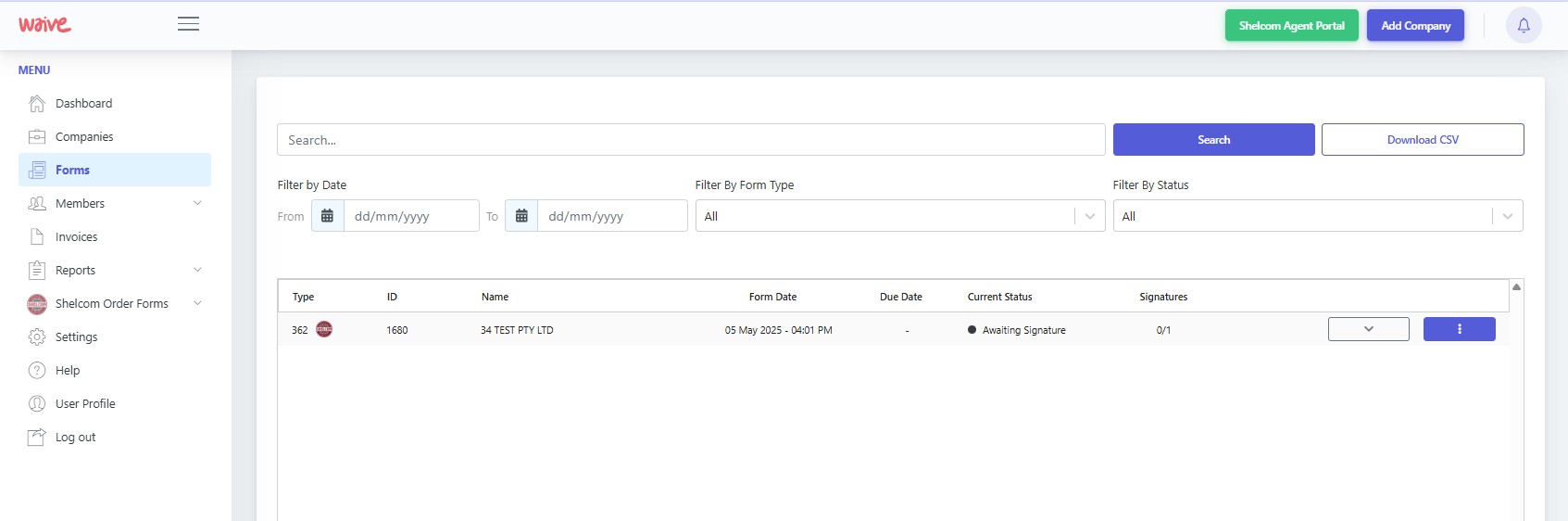Open Invoices from the sidebar
The height and width of the screenshot is (521, 1568).
(x=76, y=236)
